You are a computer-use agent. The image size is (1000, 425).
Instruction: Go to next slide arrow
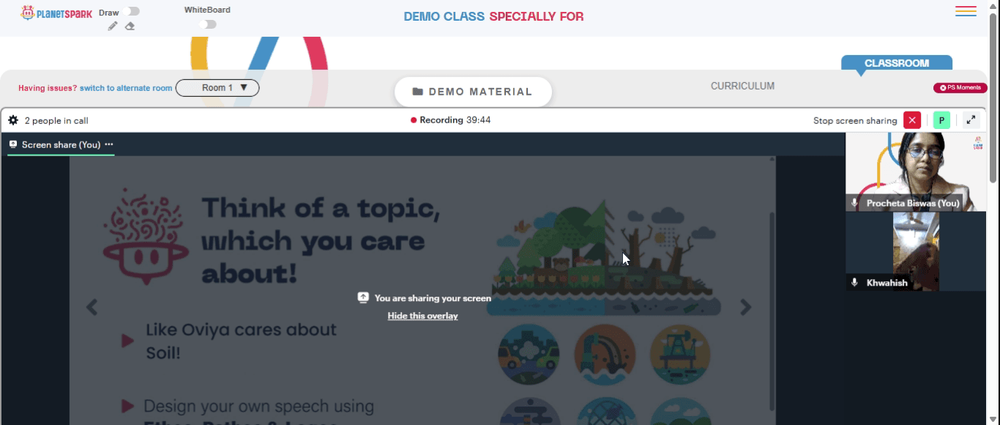tap(746, 307)
